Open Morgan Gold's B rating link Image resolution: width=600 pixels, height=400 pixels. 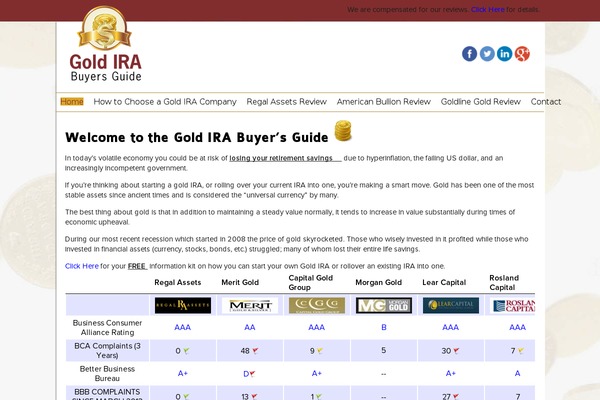pyautogui.click(x=384, y=327)
